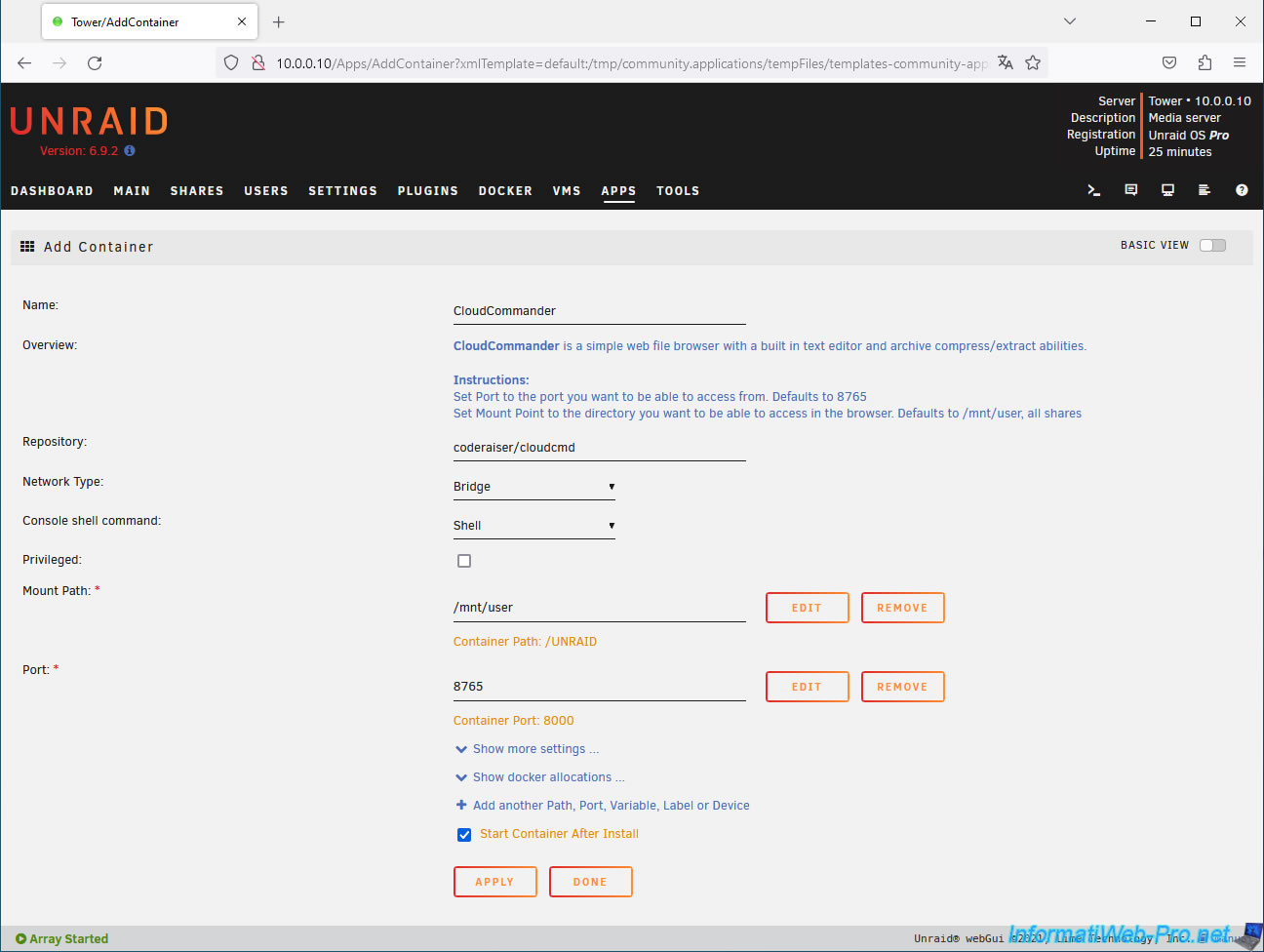Click the browser translate page icon
The image size is (1264, 952).
[1006, 63]
